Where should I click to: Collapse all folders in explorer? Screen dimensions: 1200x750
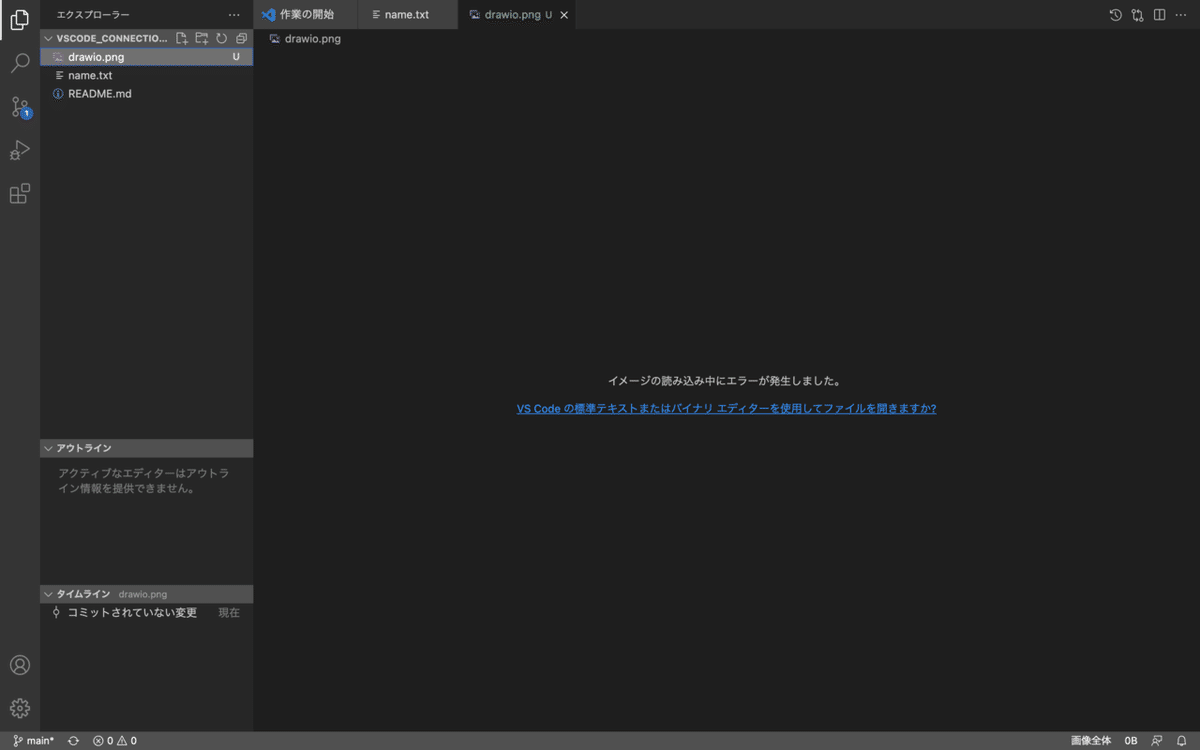pyautogui.click(x=241, y=38)
